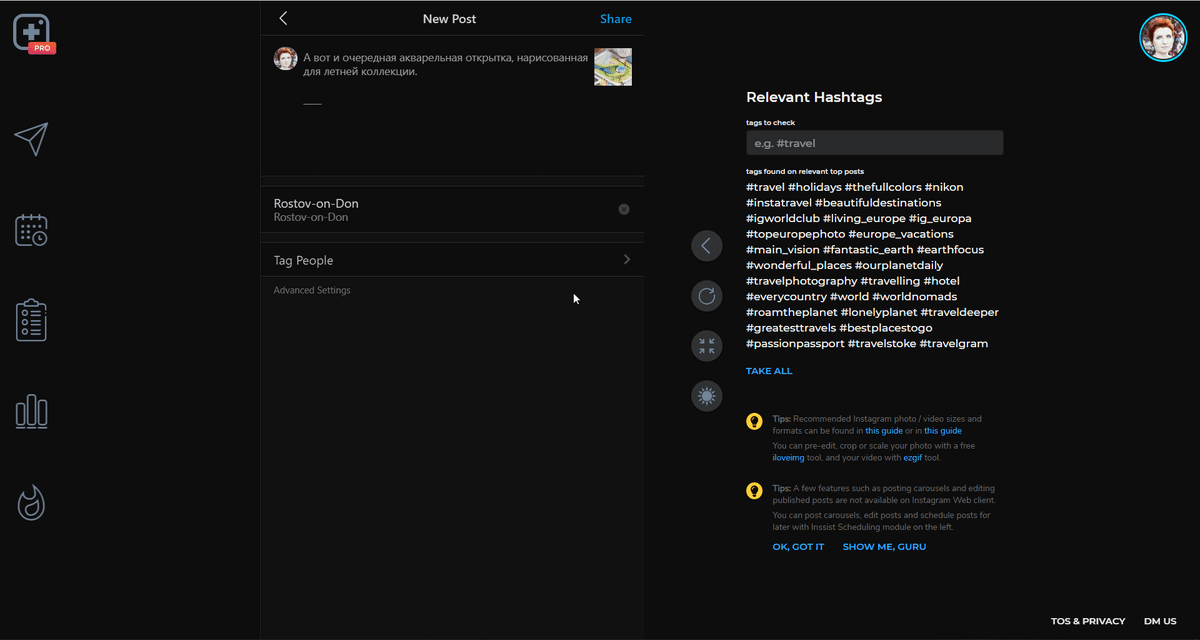Image resolution: width=1200 pixels, height=640 pixels.
Task: Click the Share link
Action: [x=616, y=19]
